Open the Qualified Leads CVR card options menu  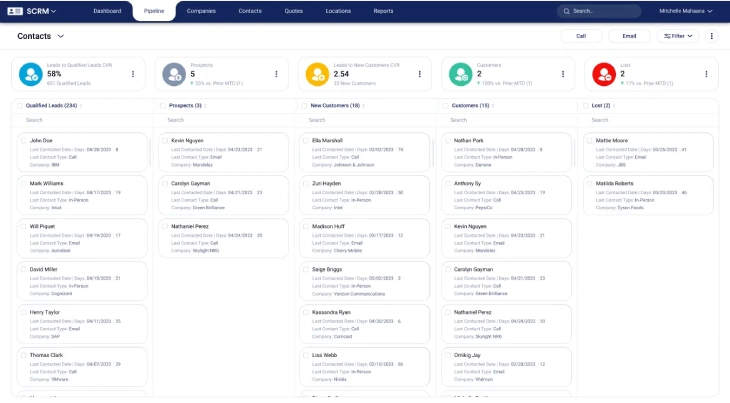click(x=133, y=73)
